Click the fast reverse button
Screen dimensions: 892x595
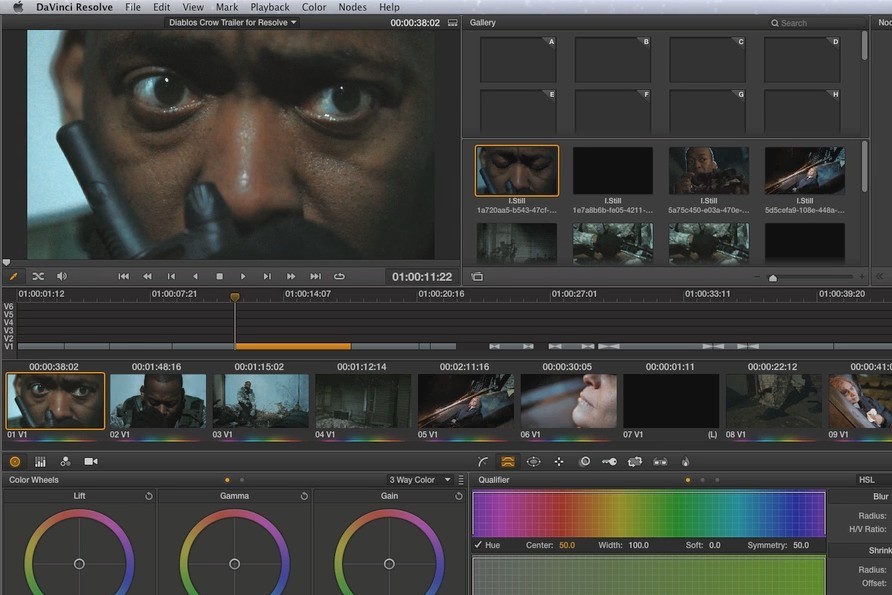pyautogui.click(x=147, y=276)
